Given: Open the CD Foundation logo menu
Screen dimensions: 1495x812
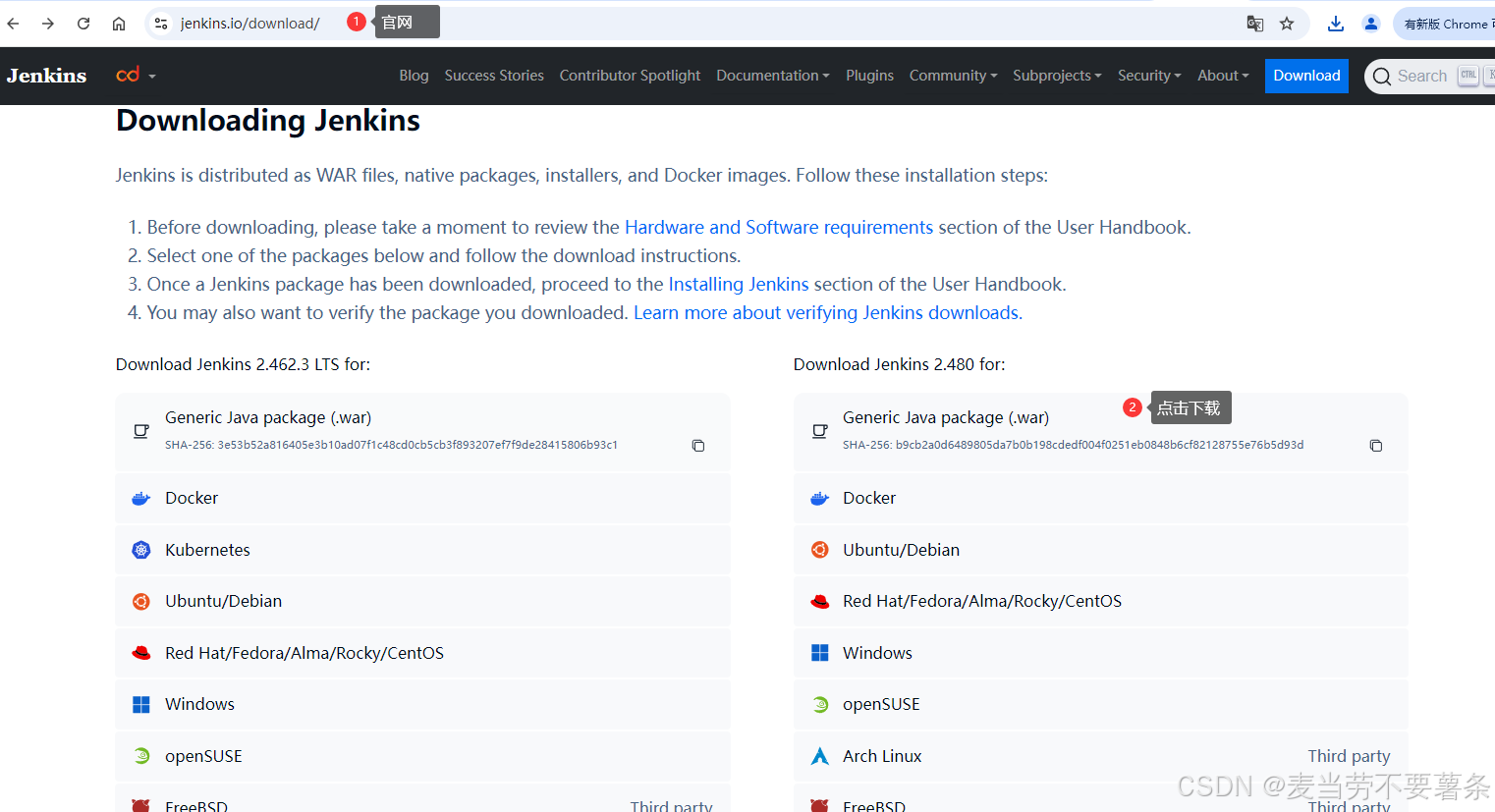Looking at the screenshot, I should pyautogui.click(x=136, y=75).
